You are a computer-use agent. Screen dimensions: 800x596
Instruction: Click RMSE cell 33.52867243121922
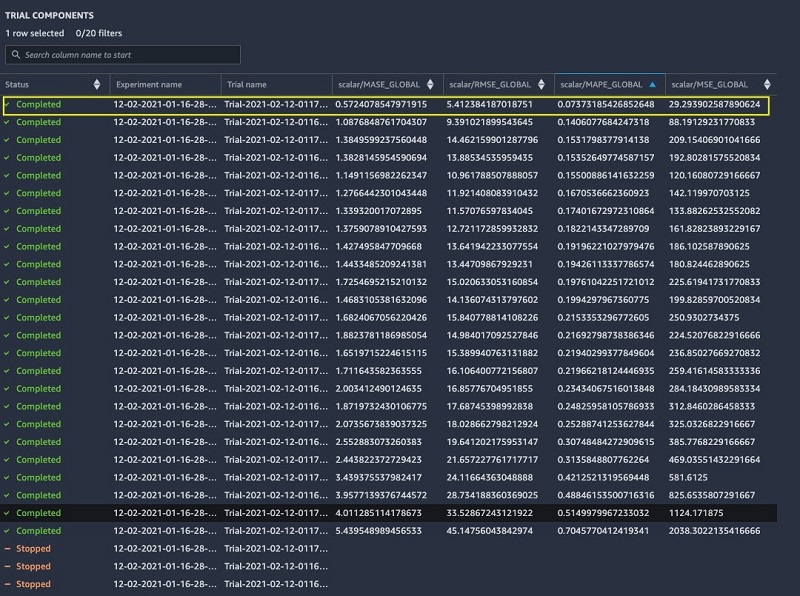tap(490, 513)
